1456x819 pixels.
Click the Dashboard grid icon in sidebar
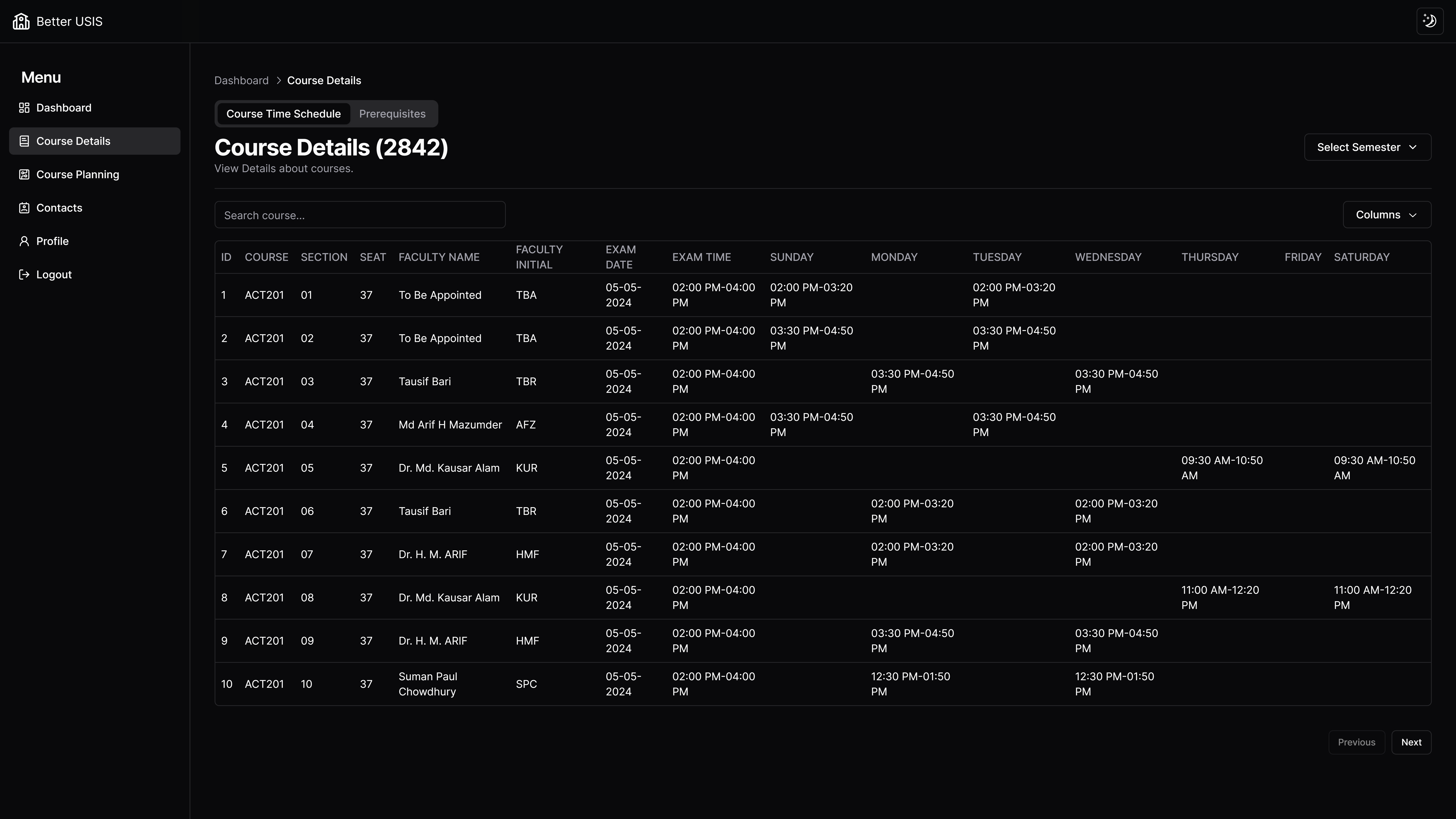24,108
